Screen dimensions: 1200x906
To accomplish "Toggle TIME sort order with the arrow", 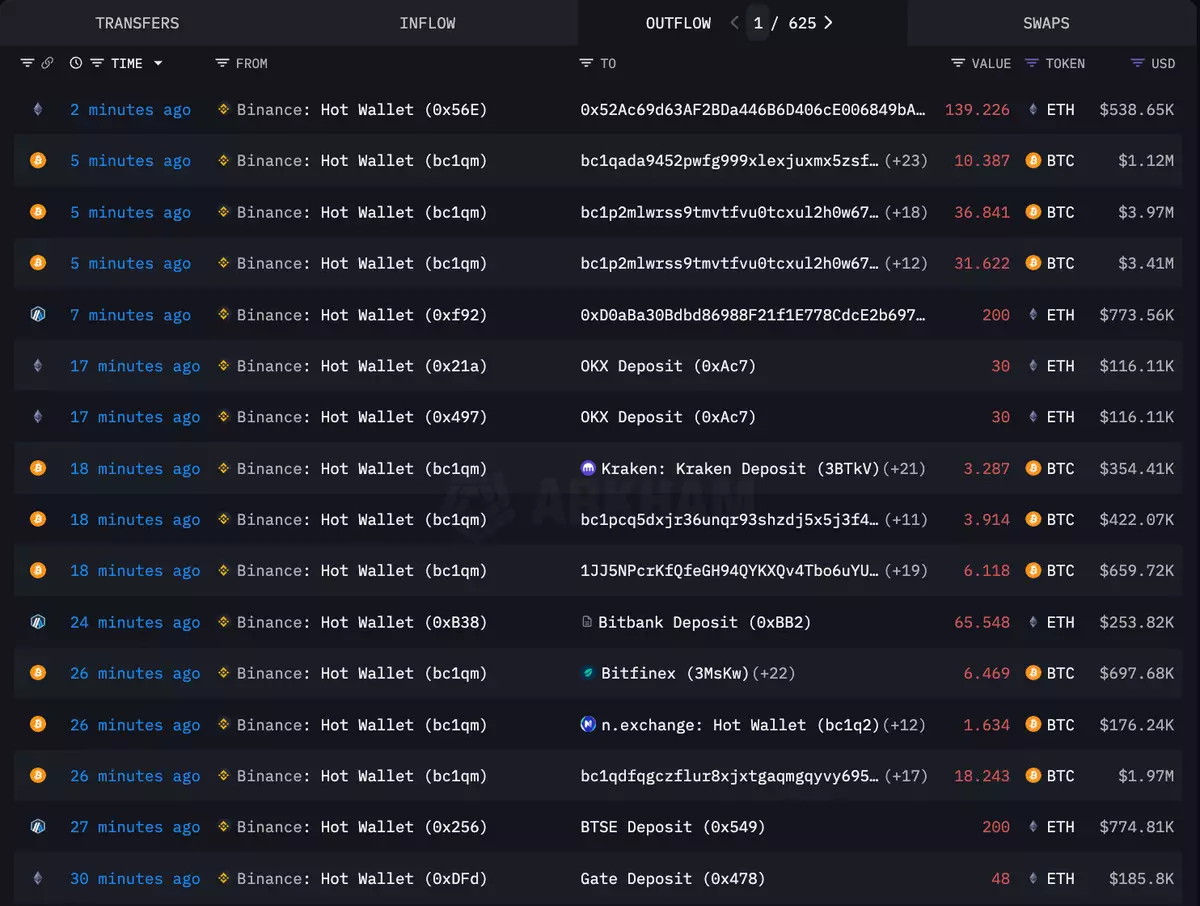I will tap(158, 63).
